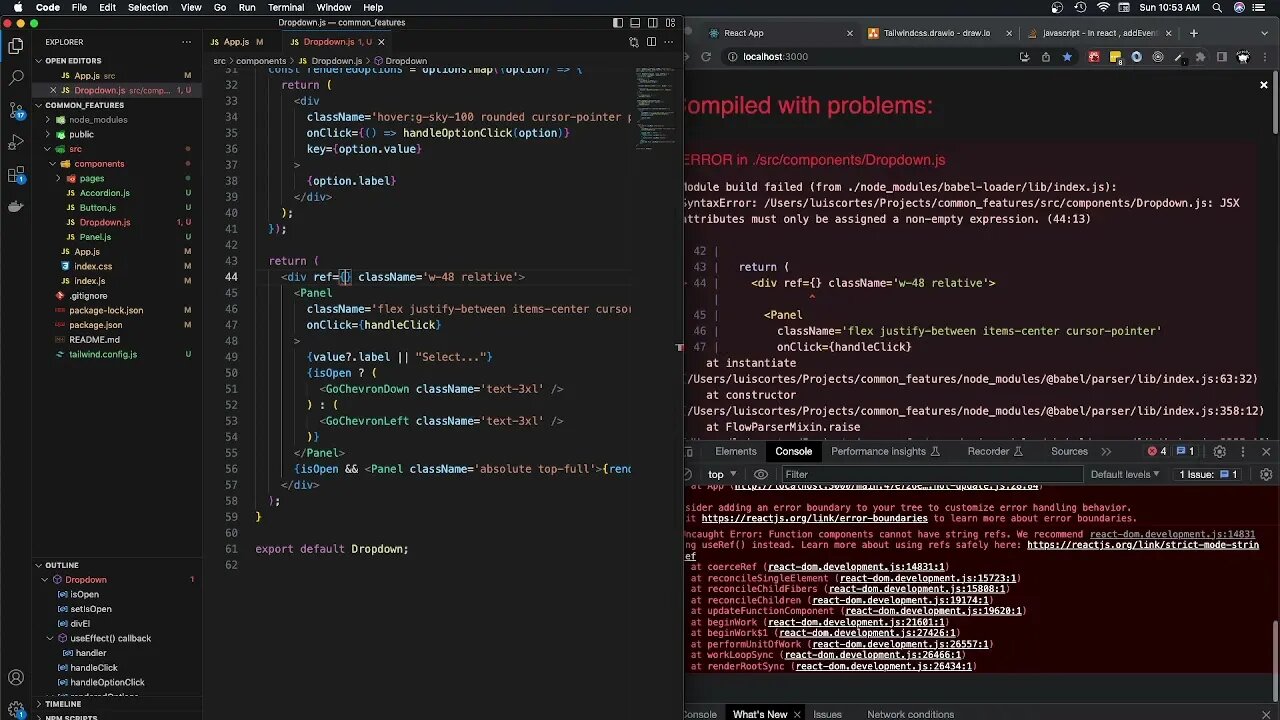Toggle secondary sidebar layout icon
This screenshot has height=720, width=1280.
(652, 22)
